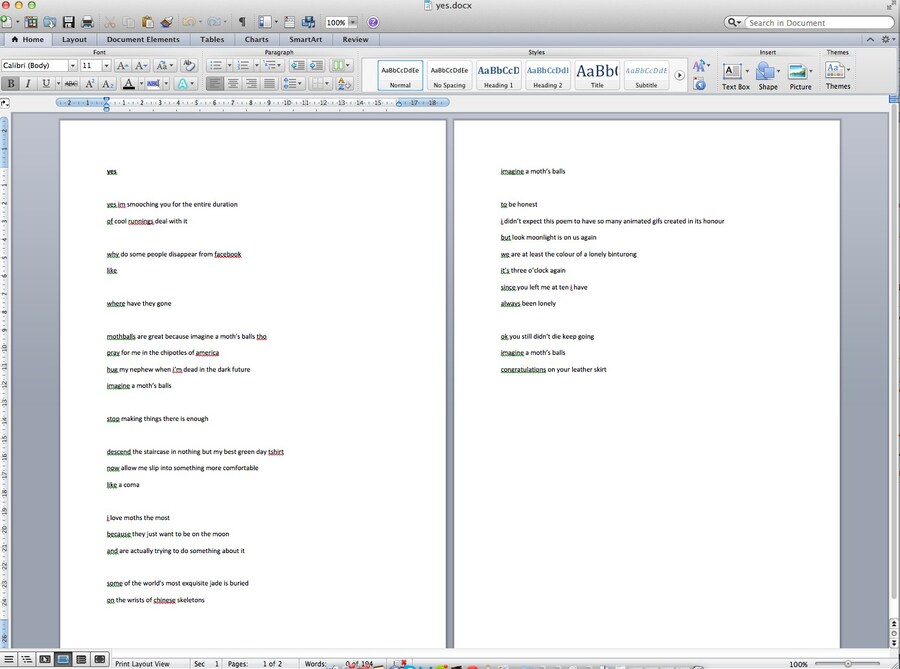The image size is (900, 669).
Task: Click the Print icon in toolbar
Action: point(87,22)
